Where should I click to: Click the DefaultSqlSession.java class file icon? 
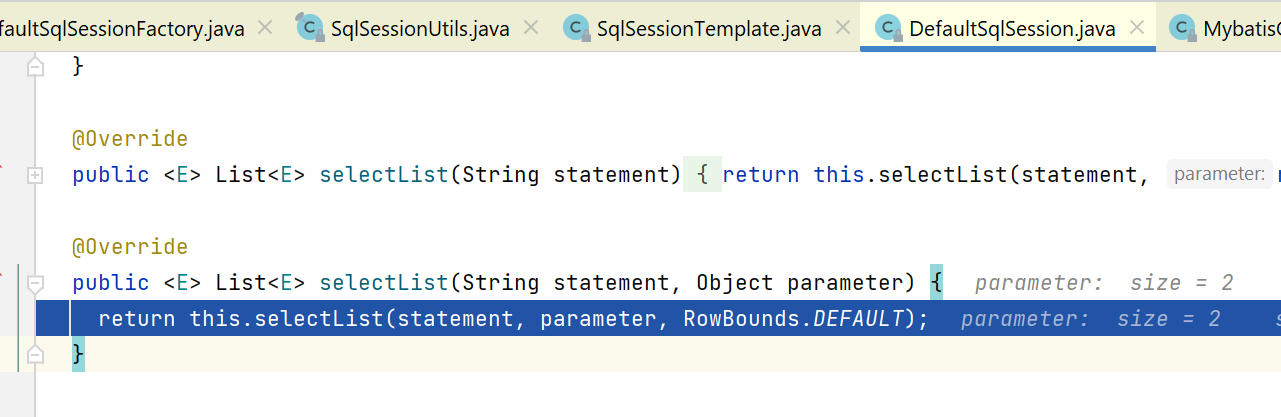(x=887, y=28)
